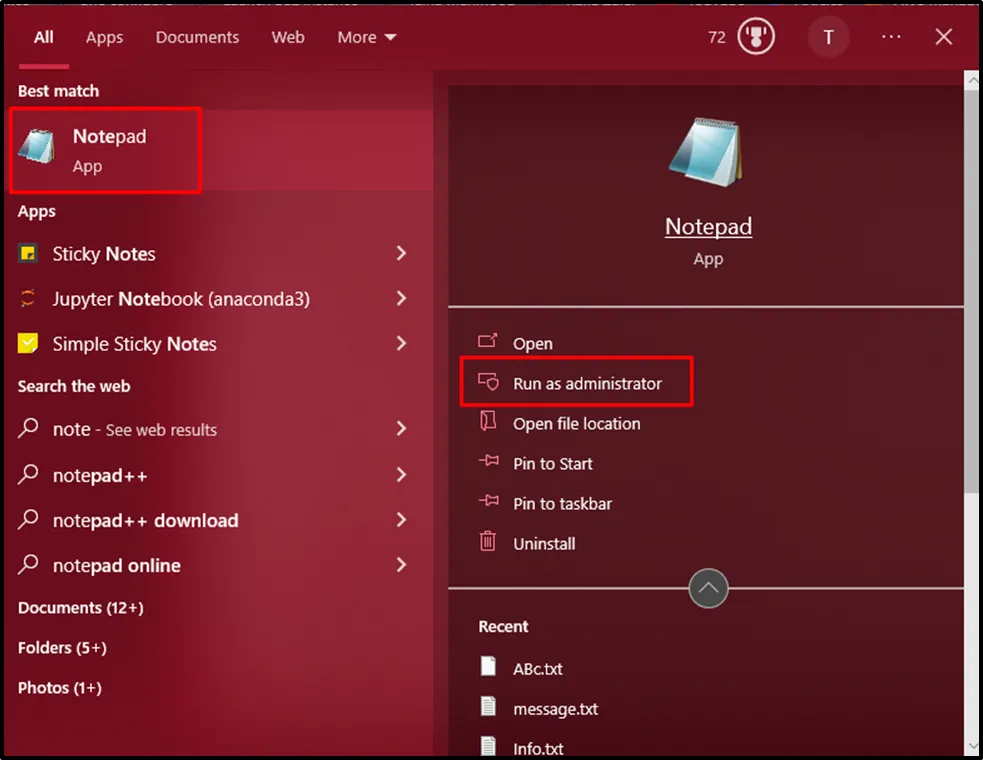Switch to the Documents tab

197,38
